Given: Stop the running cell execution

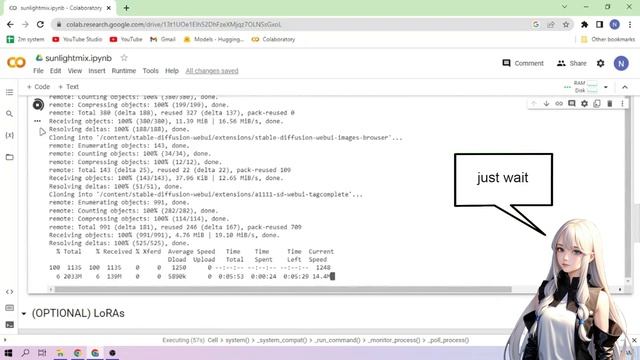Looking at the screenshot, I should pos(38,105).
